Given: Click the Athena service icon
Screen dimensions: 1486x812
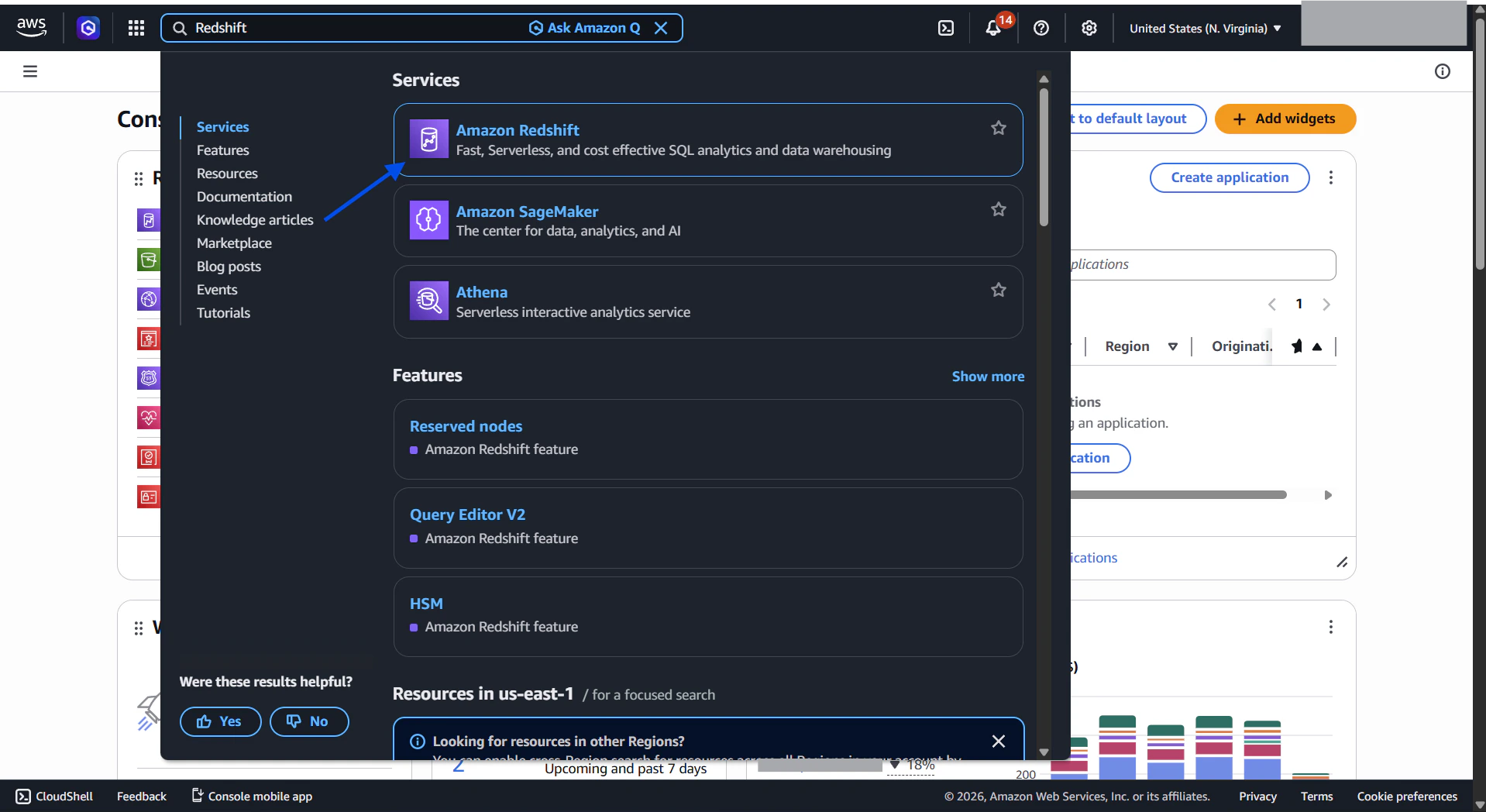Looking at the screenshot, I should pyautogui.click(x=429, y=301).
